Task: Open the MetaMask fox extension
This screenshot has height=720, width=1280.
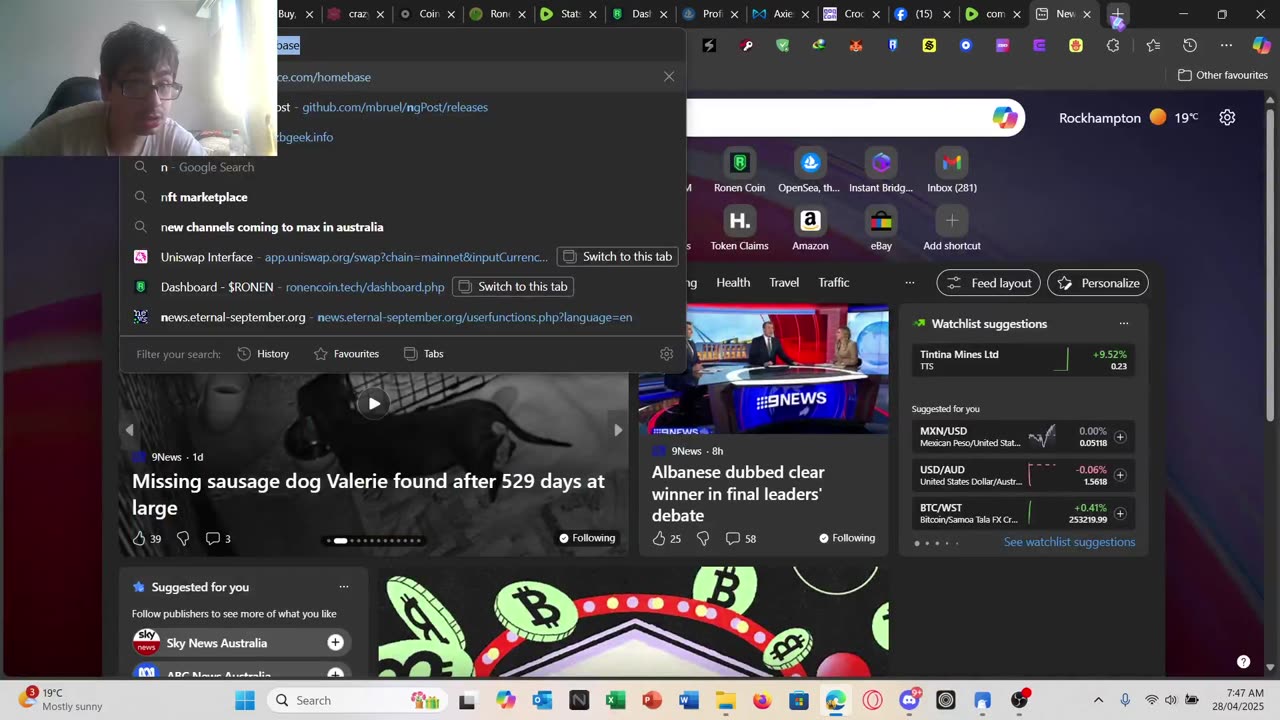Action: tap(856, 45)
